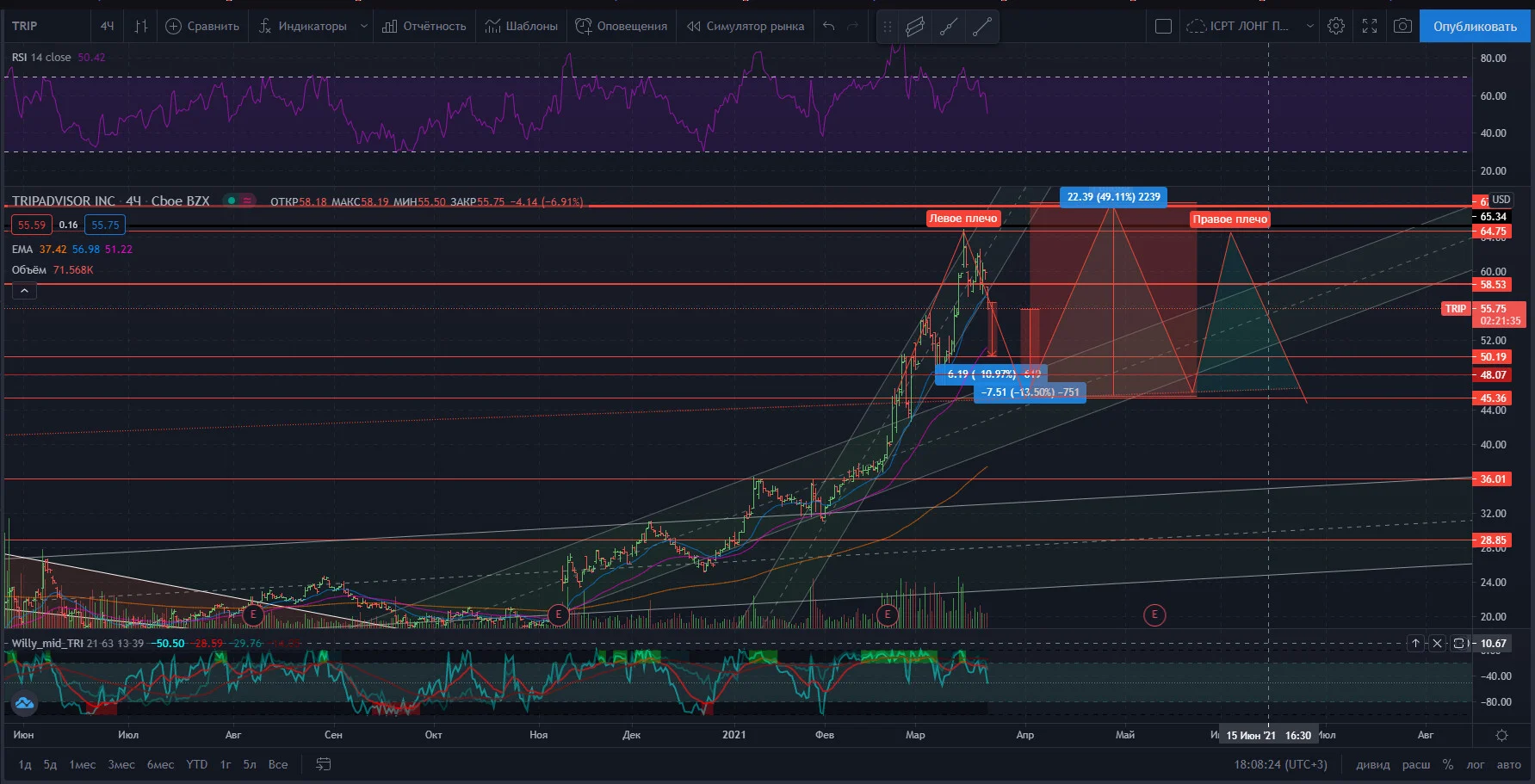Toggle авто auto scale
Viewport: 1535px width, 784px height.
1508,764
